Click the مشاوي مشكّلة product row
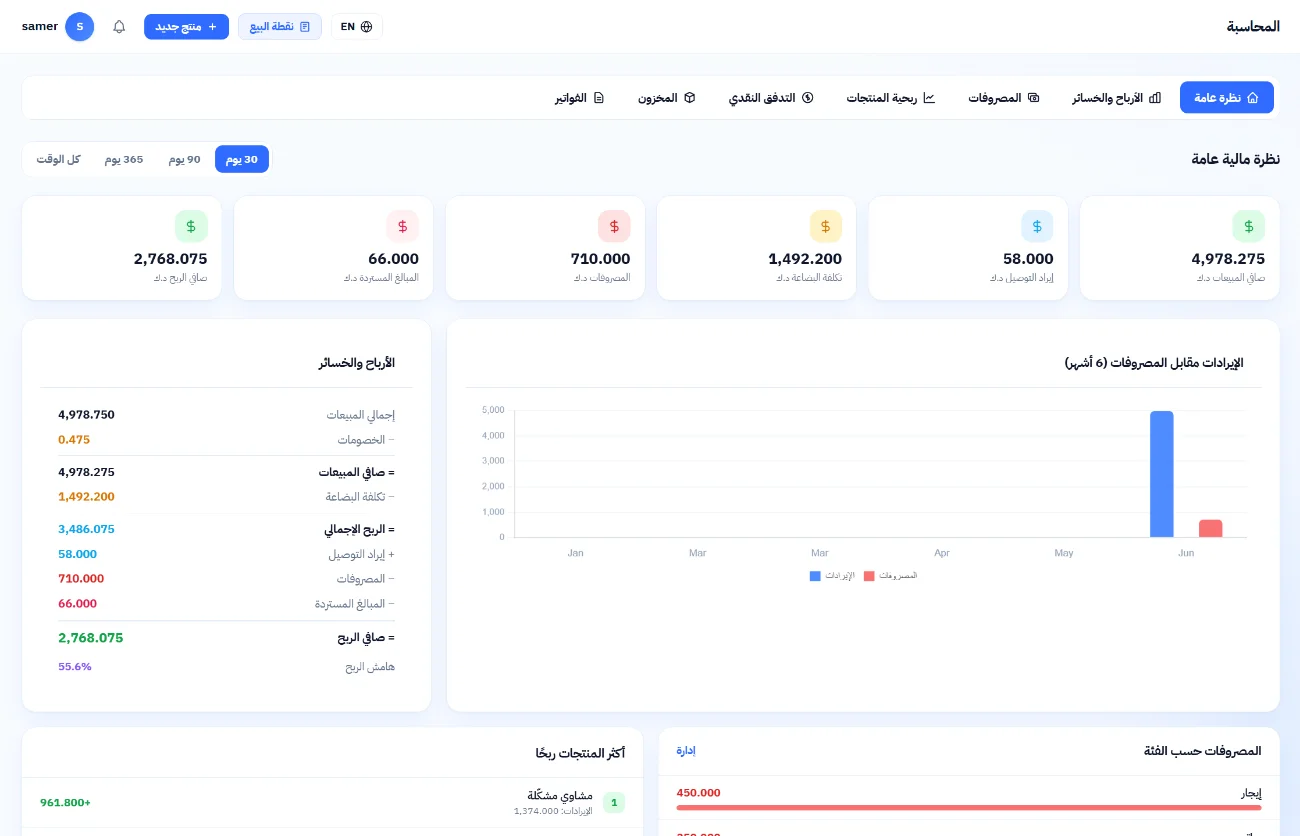 pos(332,802)
